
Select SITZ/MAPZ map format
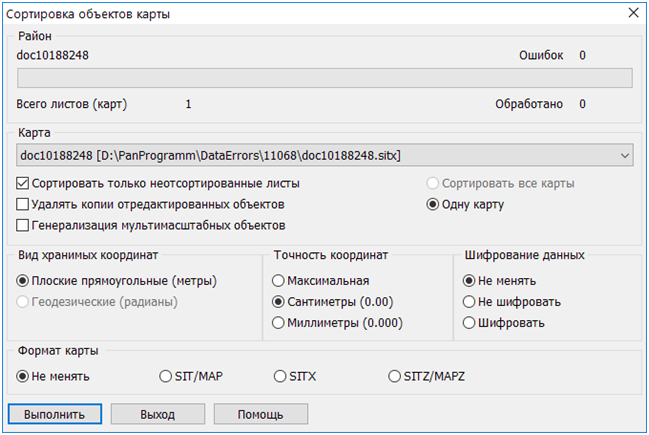394,377
